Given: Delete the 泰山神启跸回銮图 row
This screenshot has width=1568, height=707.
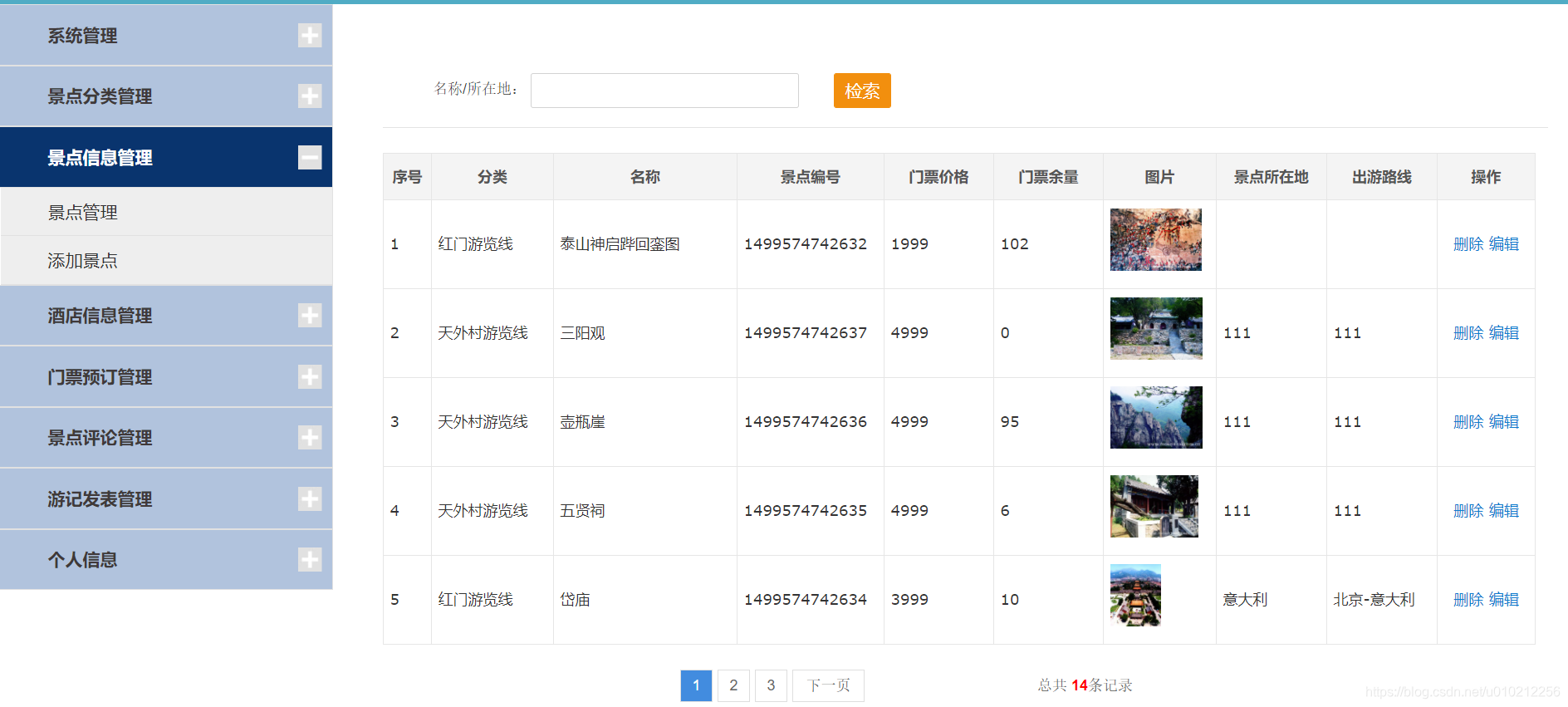Looking at the screenshot, I should [x=1468, y=244].
